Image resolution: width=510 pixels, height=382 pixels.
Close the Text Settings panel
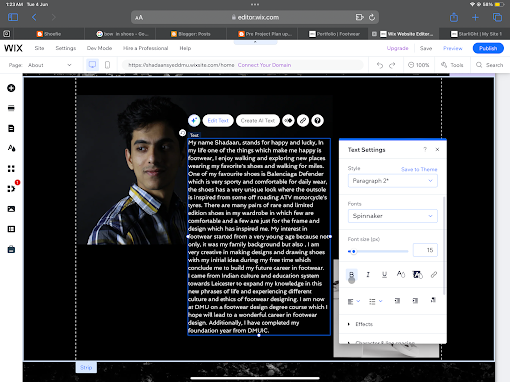click(437, 150)
